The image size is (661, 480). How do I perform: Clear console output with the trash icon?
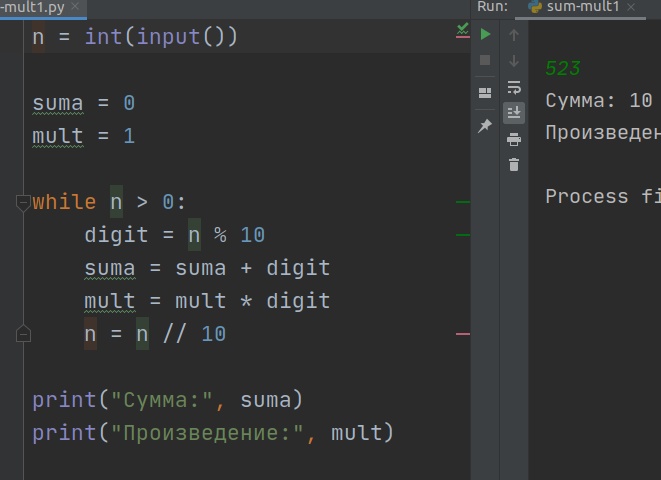pyautogui.click(x=514, y=165)
